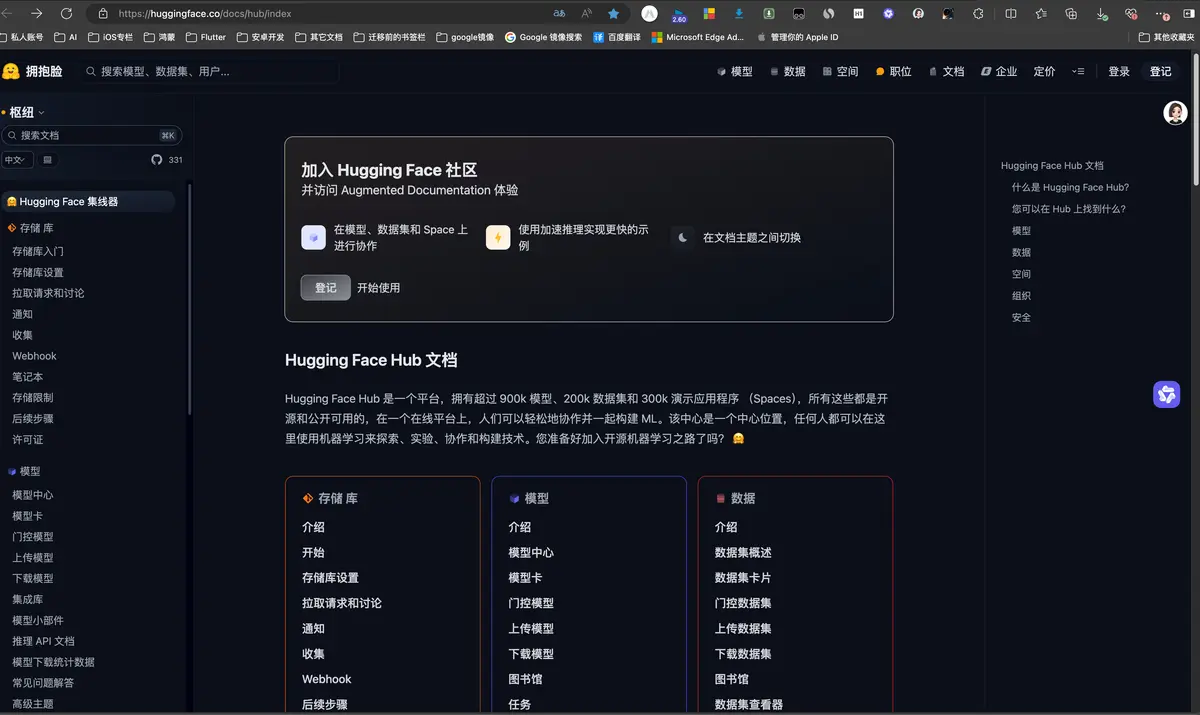Jump to 您可以在 Hub 上找到什么? section
Viewport: 1200px width, 715px height.
point(1069,209)
